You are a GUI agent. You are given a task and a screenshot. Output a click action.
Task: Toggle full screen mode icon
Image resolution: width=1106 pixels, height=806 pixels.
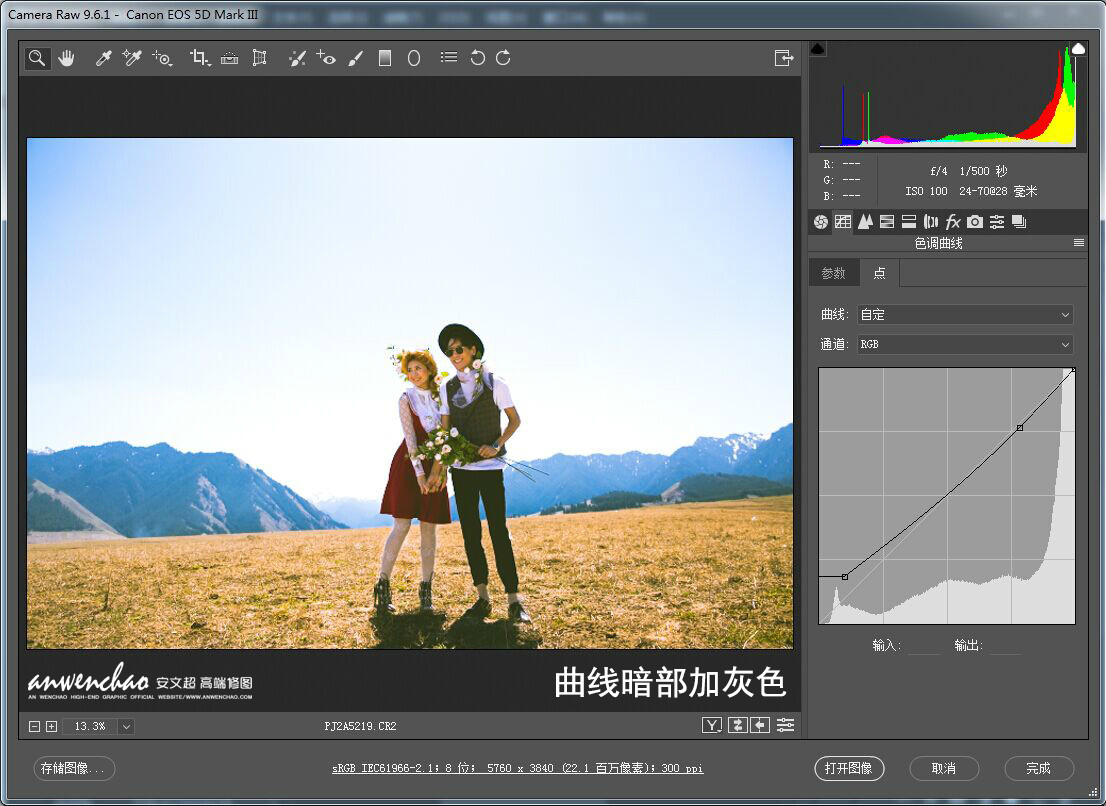(784, 58)
